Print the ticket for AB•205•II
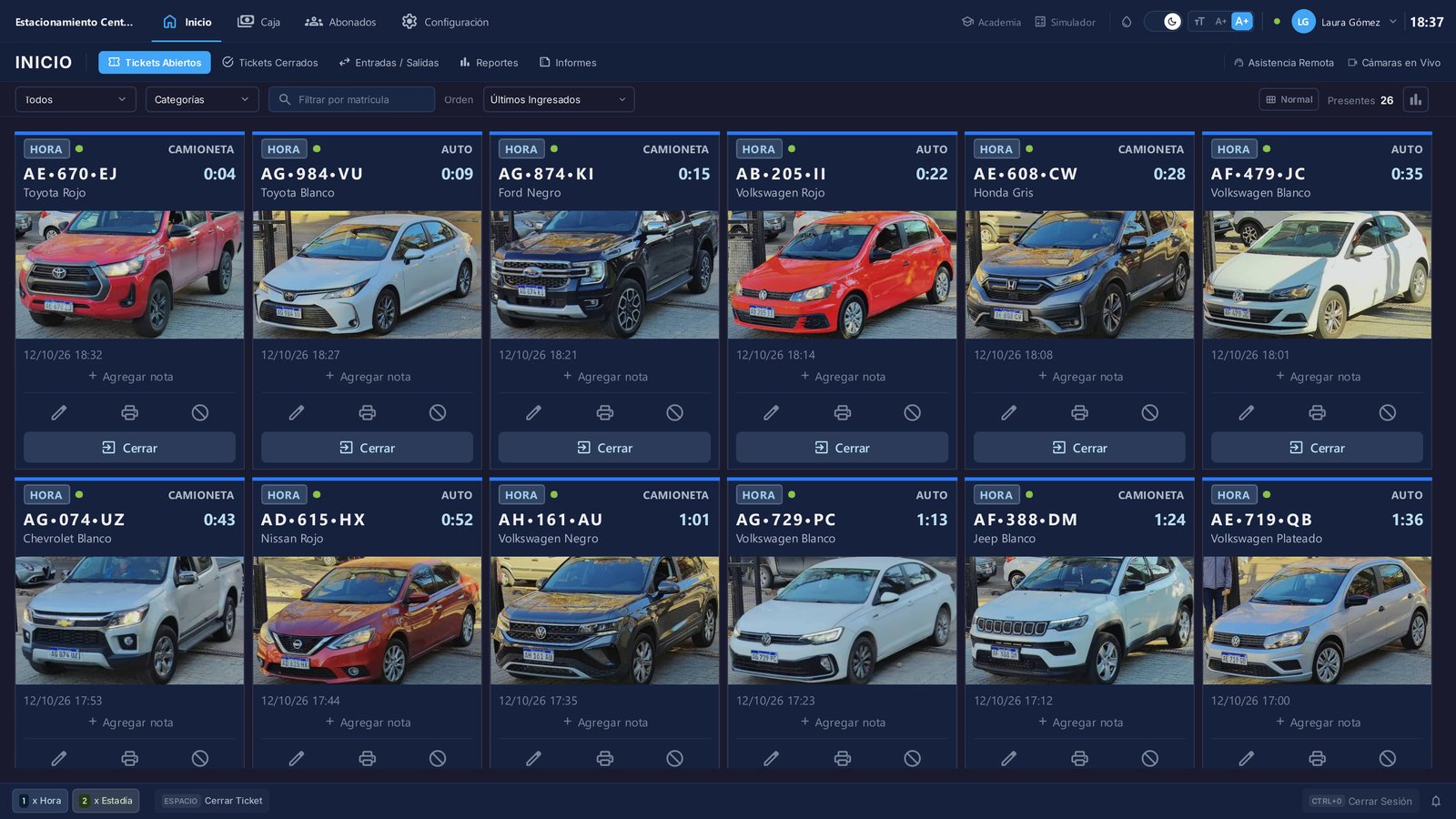Screen dimensions: 1456x819 coord(843,413)
